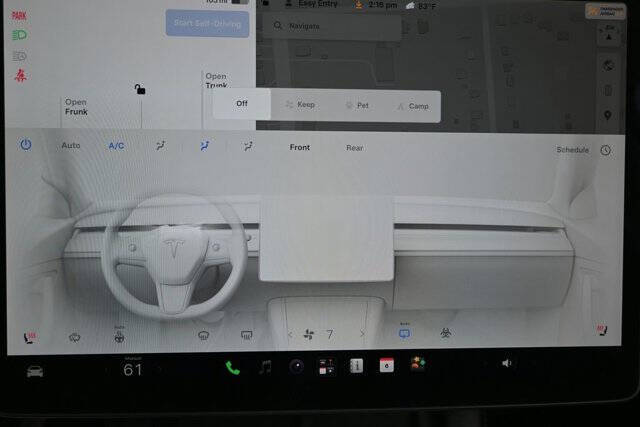Tap the gray fog light indicator icon
640x427 pixels.
click(19, 56)
